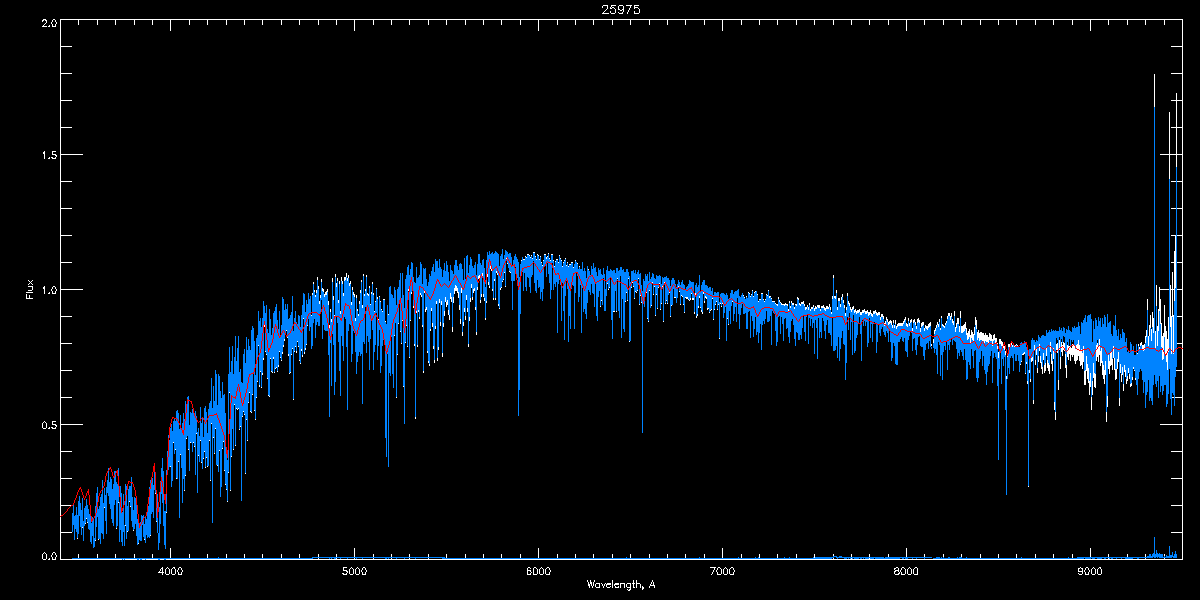Click the 1.0 flux tick label
The height and width of the screenshot is (600, 1200).
pos(48,290)
